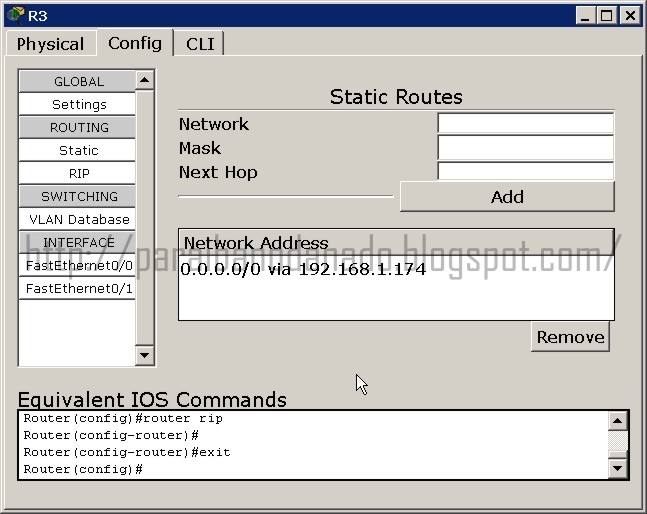Switch to the Physical tab
647x514 pixels.
point(50,44)
